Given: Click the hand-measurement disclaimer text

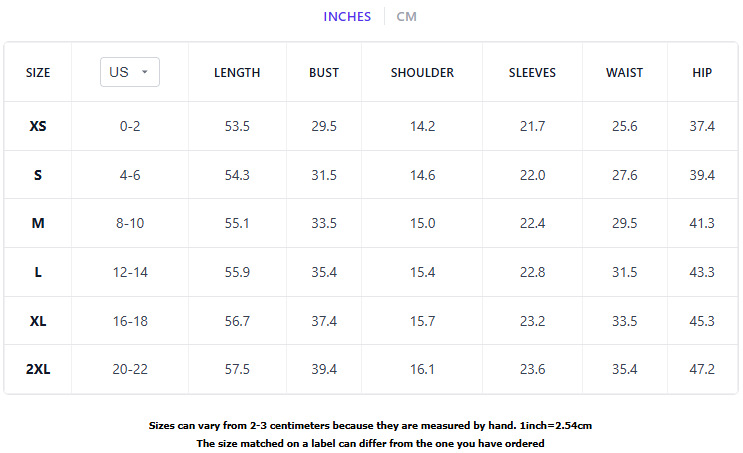Looking at the screenshot, I should [370, 426].
